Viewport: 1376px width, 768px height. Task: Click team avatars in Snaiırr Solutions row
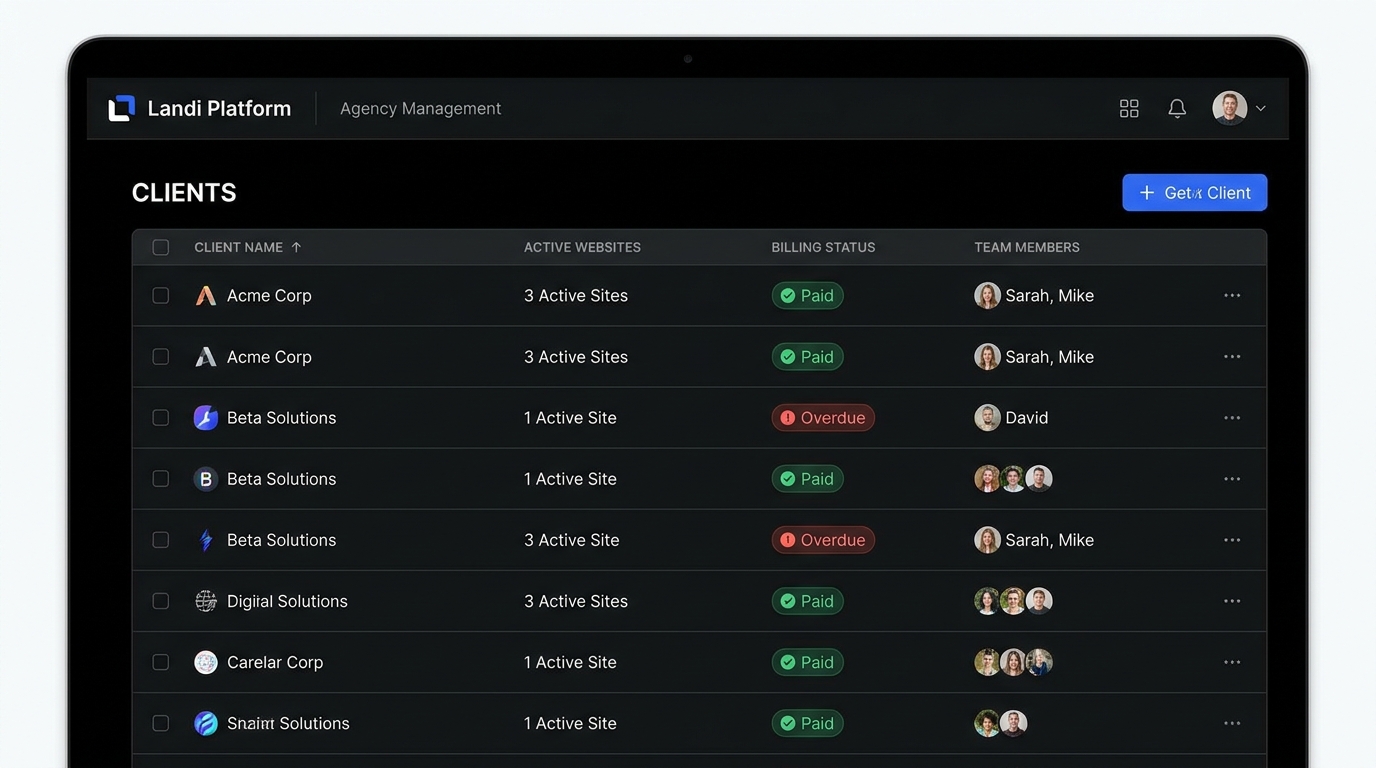1001,723
